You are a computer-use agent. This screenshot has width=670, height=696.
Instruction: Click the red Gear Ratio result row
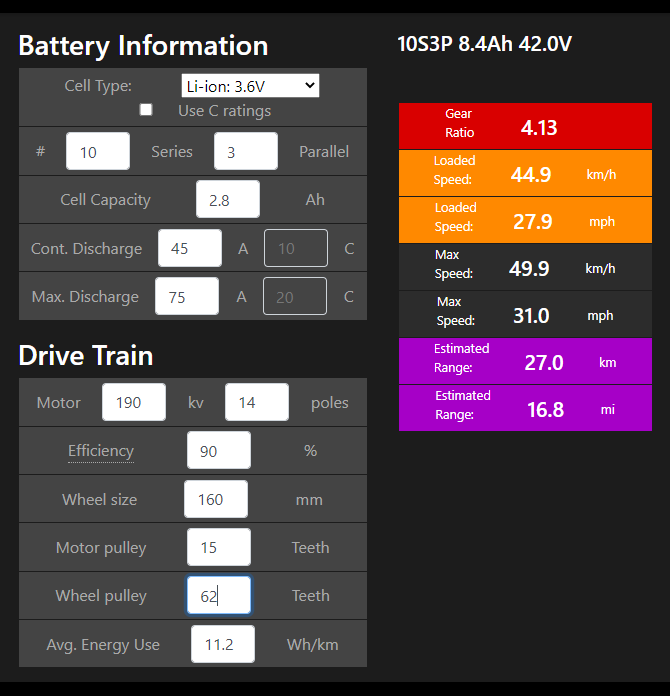pyautogui.click(x=525, y=126)
